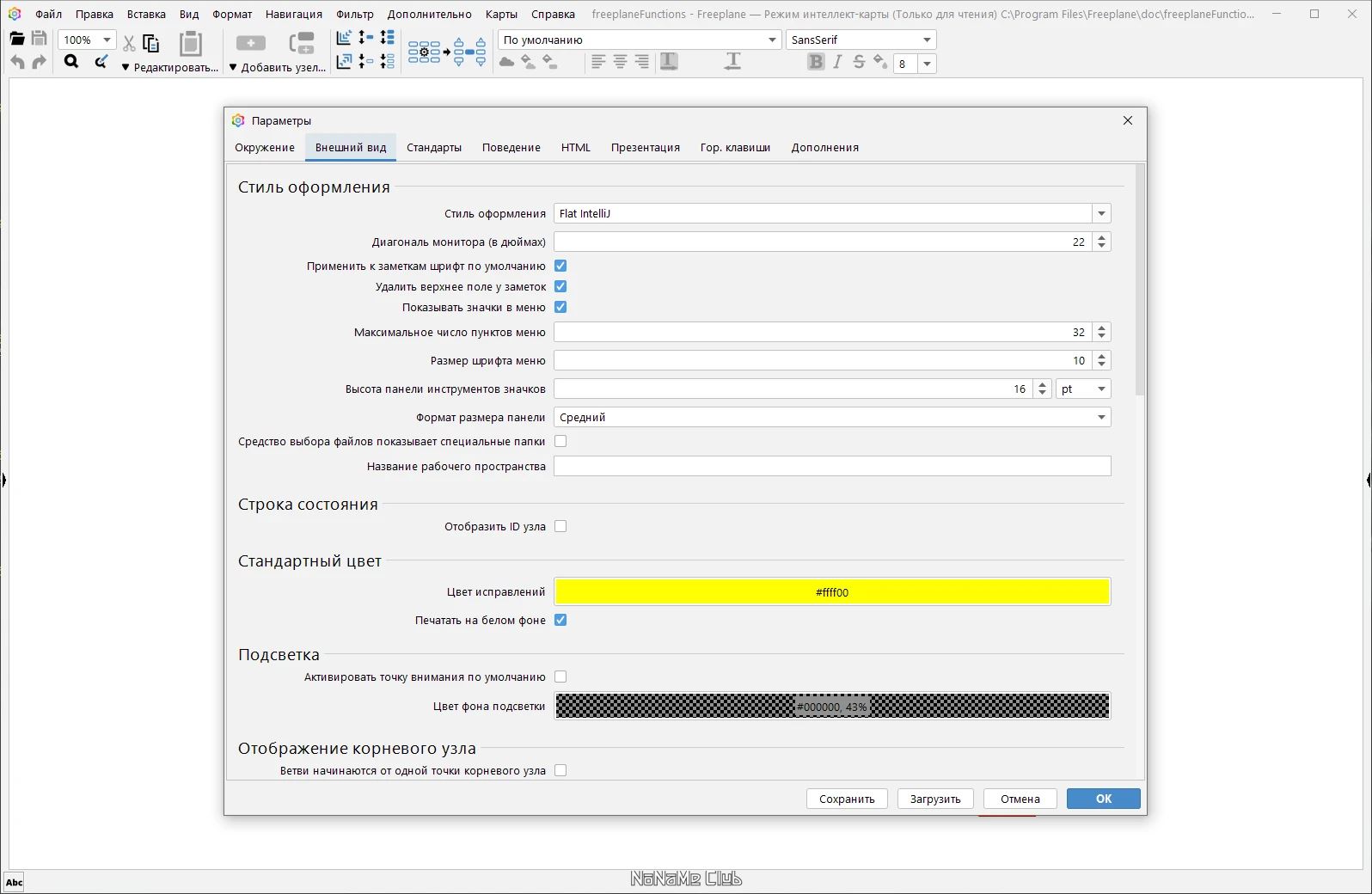
Task: Toggle the bold B formatting icon
Action: 816,62
